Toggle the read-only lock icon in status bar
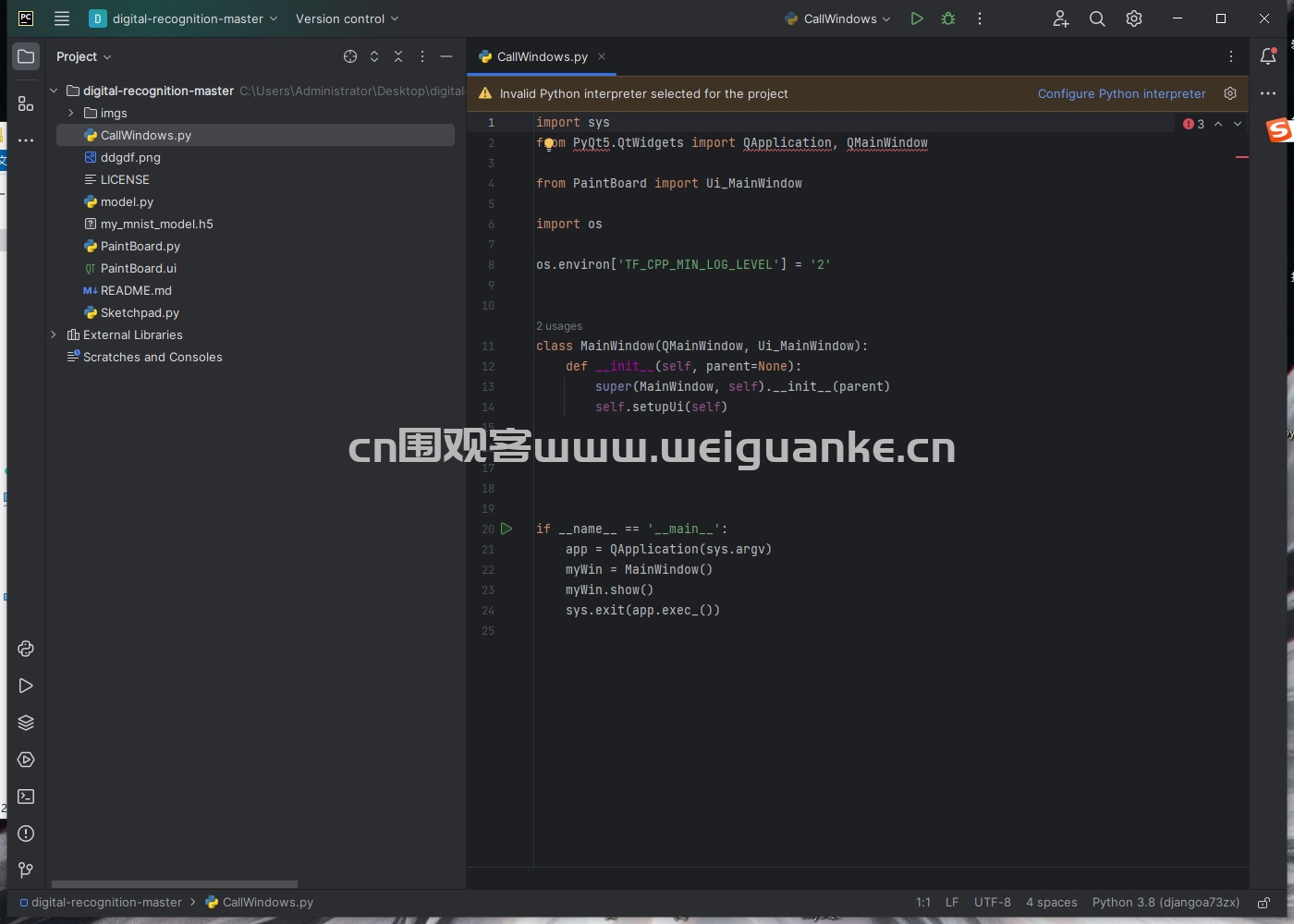1294x924 pixels. point(1263,903)
